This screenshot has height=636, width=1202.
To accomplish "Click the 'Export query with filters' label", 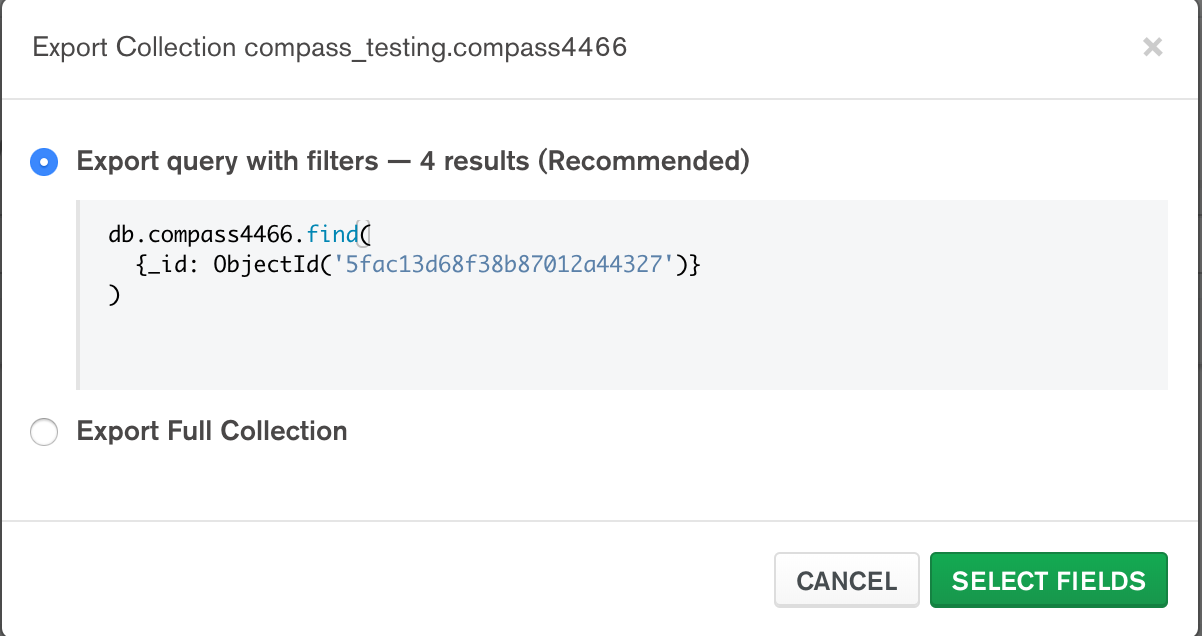I will (227, 161).
